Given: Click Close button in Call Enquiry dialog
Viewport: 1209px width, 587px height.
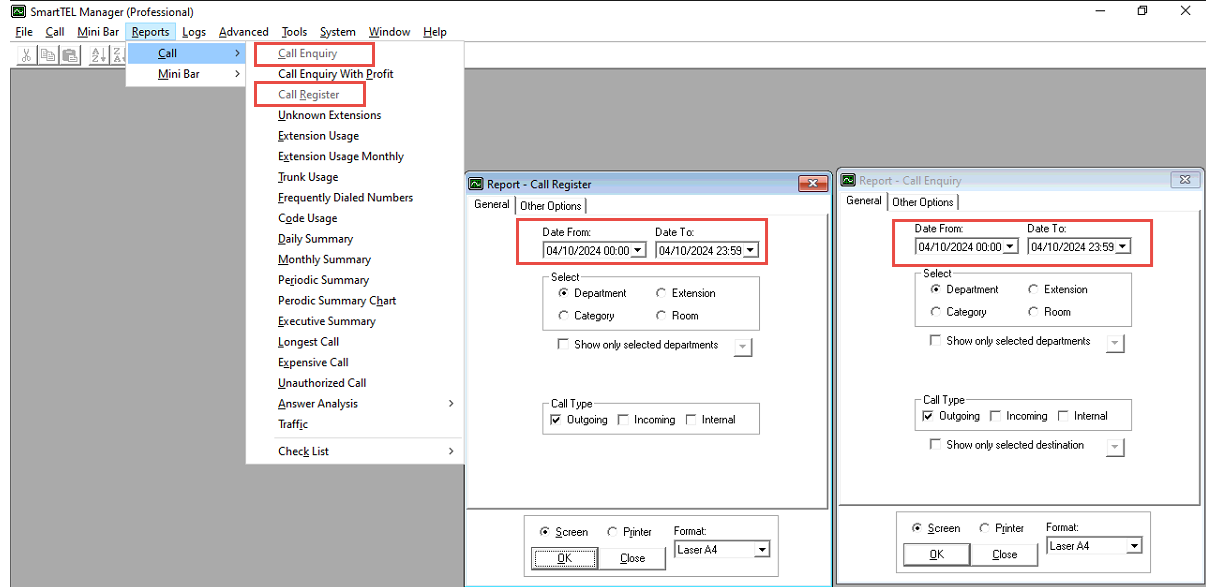Looking at the screenshot, I should pyautogui.click(x=1004, y=554).
